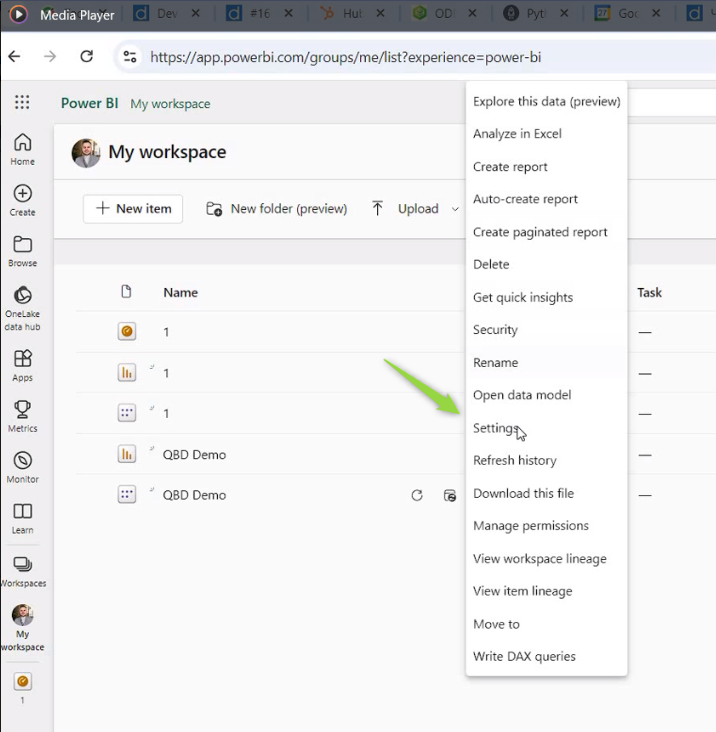
Task: Go back in the browser
Action: click(14, 56)
